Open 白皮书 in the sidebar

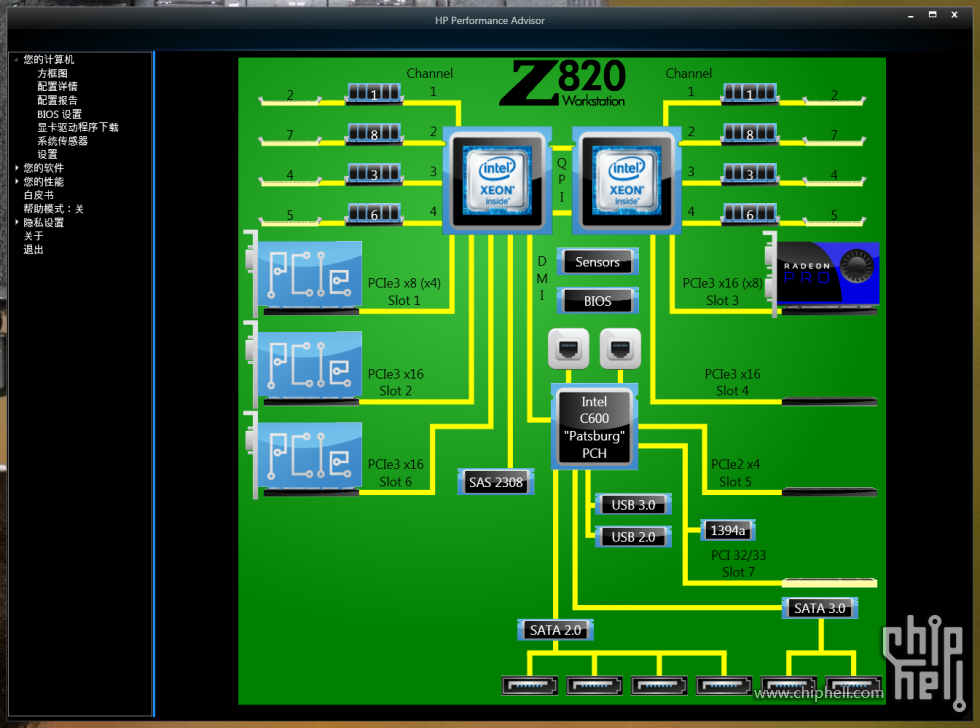(38, 195)
